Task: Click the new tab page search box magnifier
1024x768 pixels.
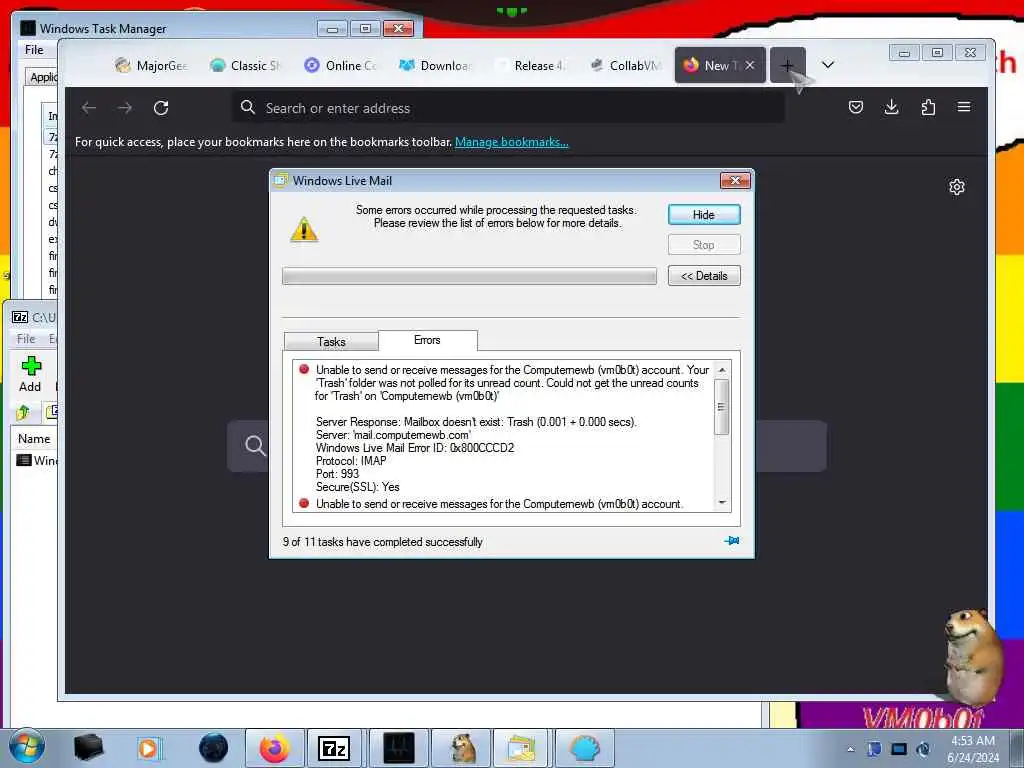Action: point(255,446)
